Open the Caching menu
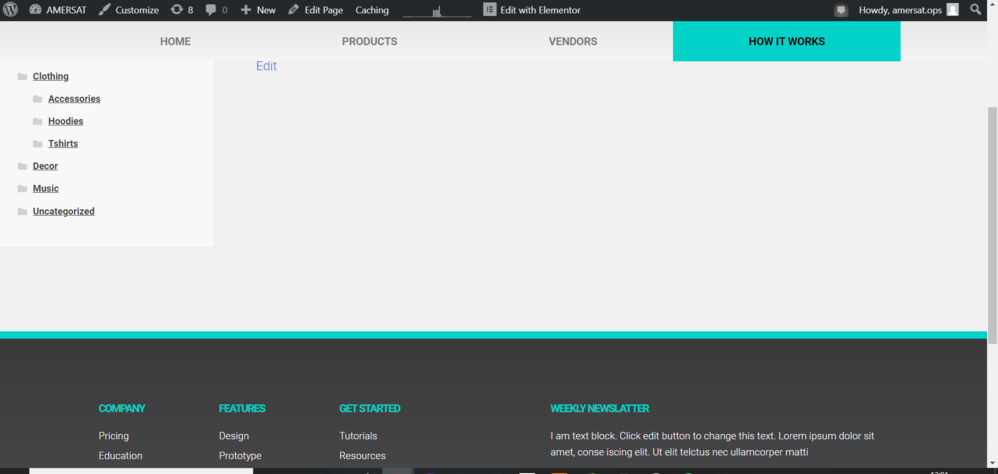This screenshot has height=474, width=998. (x=372, y=10)
